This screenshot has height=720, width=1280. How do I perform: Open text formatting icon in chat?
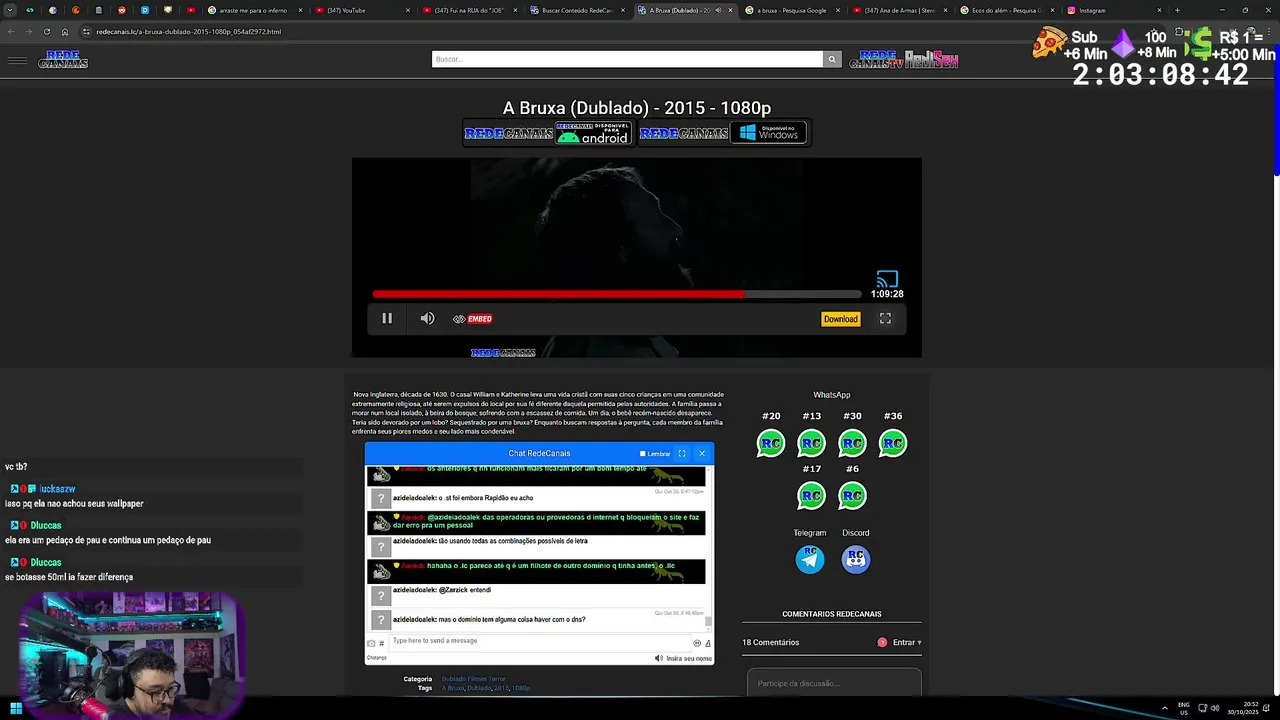pos(708,643)
